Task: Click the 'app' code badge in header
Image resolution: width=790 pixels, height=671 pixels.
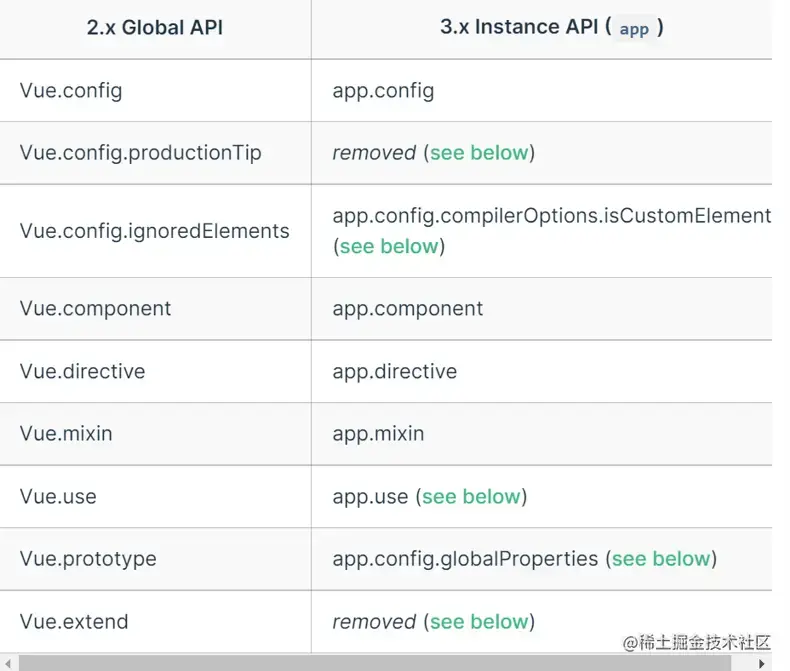Action: coord(634,29)
